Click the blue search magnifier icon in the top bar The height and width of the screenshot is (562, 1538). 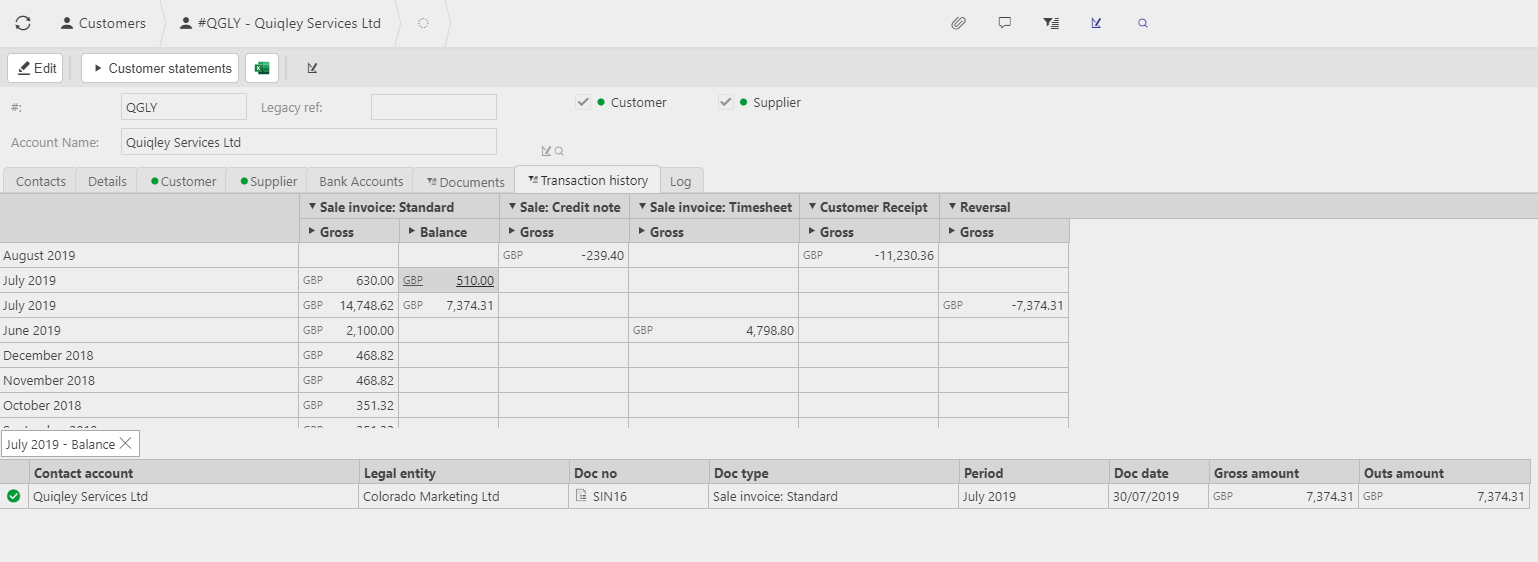pos(1143,23)
